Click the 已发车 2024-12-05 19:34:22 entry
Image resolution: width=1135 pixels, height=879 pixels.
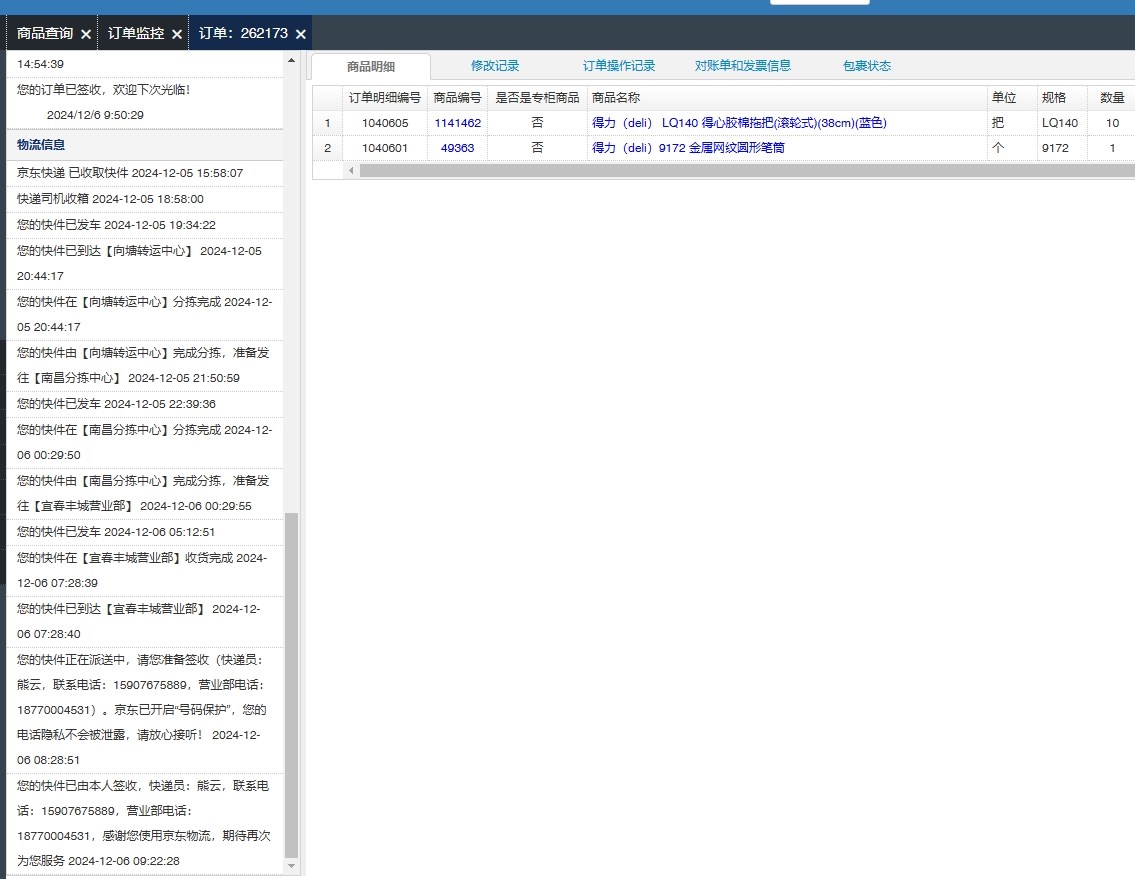pos(145,225)
